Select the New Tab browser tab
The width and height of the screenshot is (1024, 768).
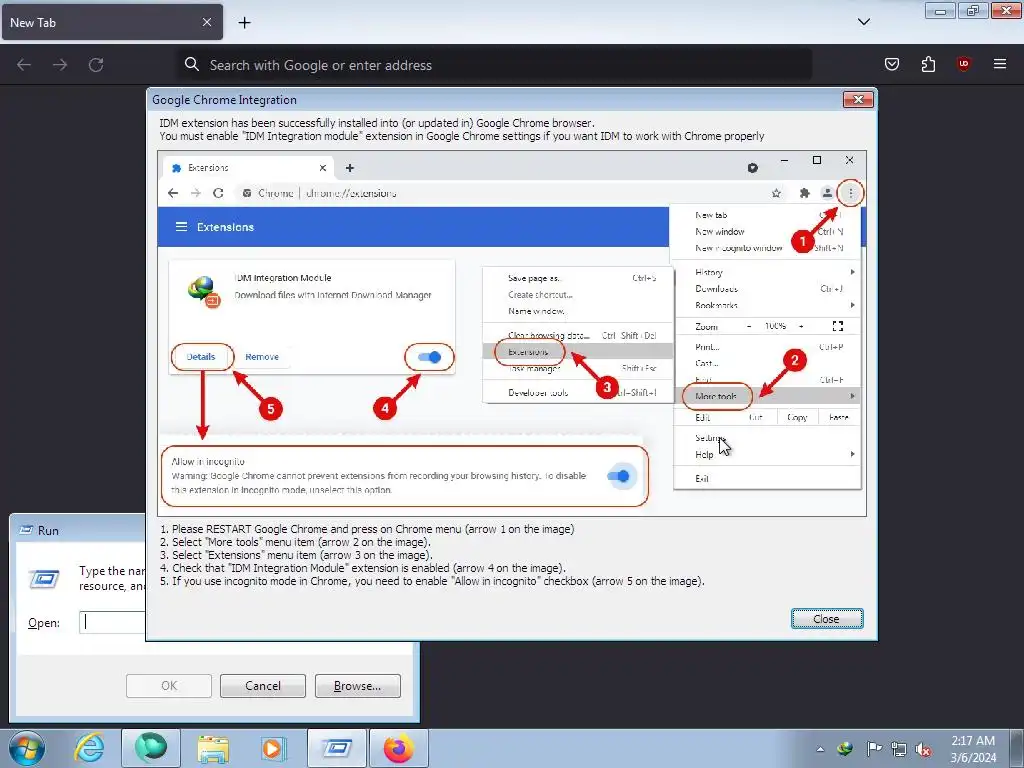pyautogui.click(x=112, y=22)
